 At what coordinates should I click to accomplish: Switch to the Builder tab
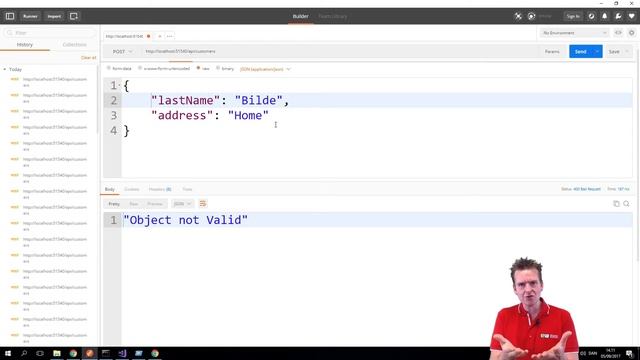click(x=300, y=16)
